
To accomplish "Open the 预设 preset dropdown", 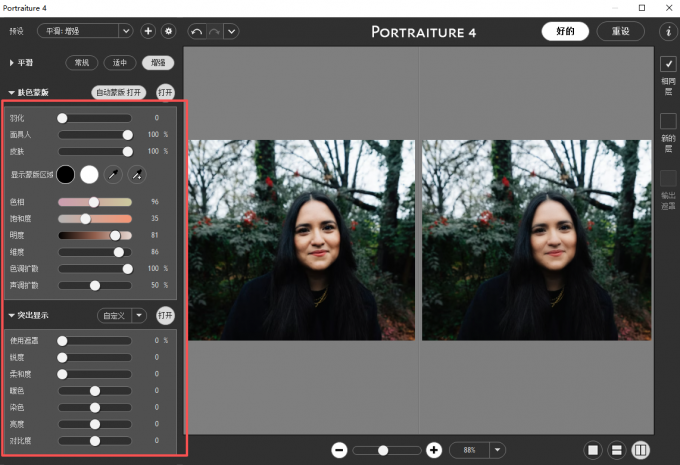I will [85, 31].
